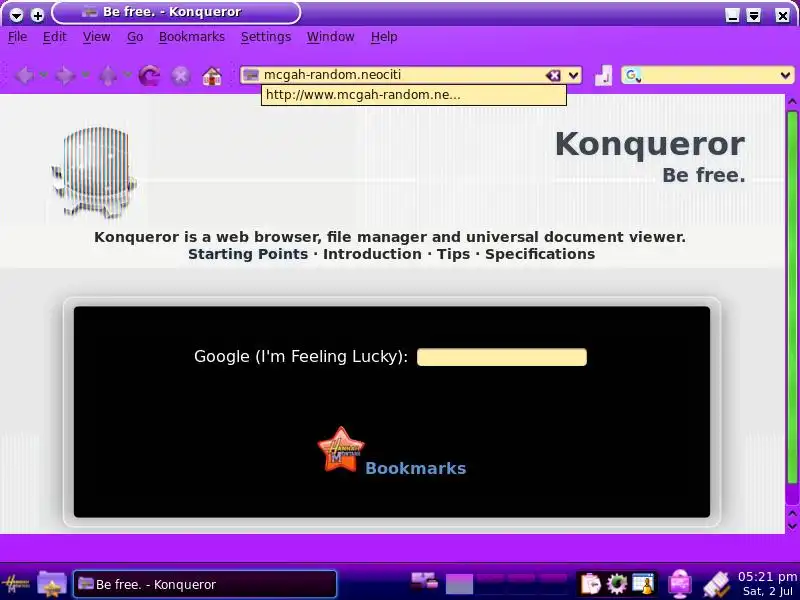Open the location bar history dropdown
This screenshot has height=600, width=800.
click(x=573, y=76)
